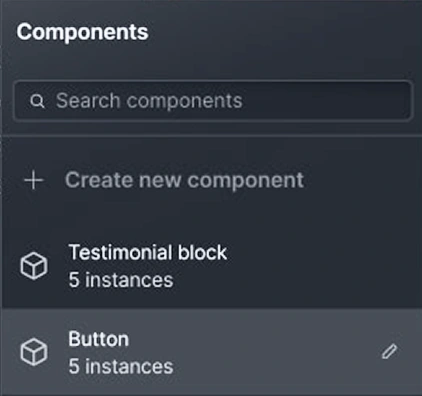422x396 pixels.
Task: Click the magnifying glass search icon
Action: click(x=37, y=101)
